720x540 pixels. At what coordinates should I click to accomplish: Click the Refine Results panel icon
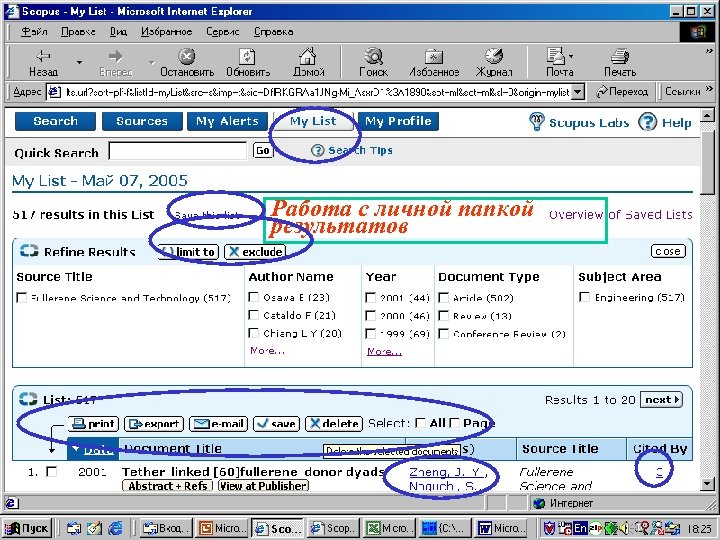pos(28,251)
